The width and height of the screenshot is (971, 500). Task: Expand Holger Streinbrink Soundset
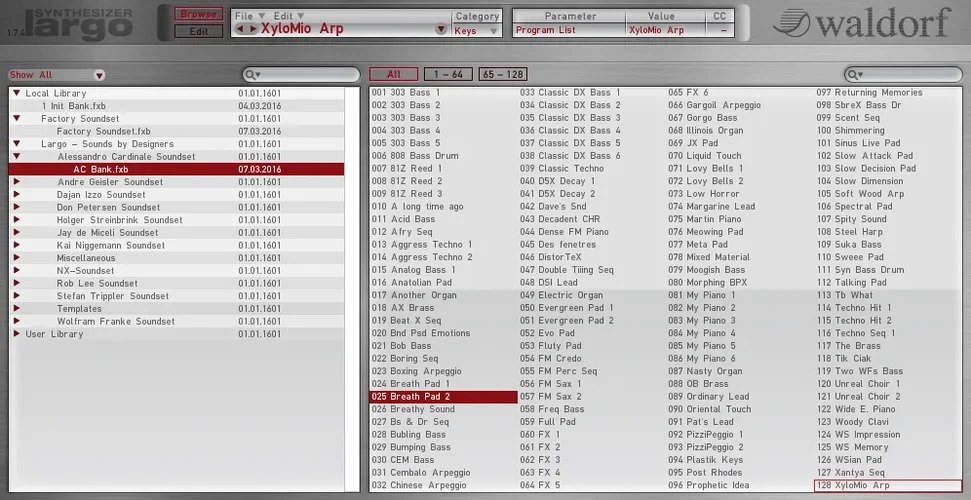(17, 220)
